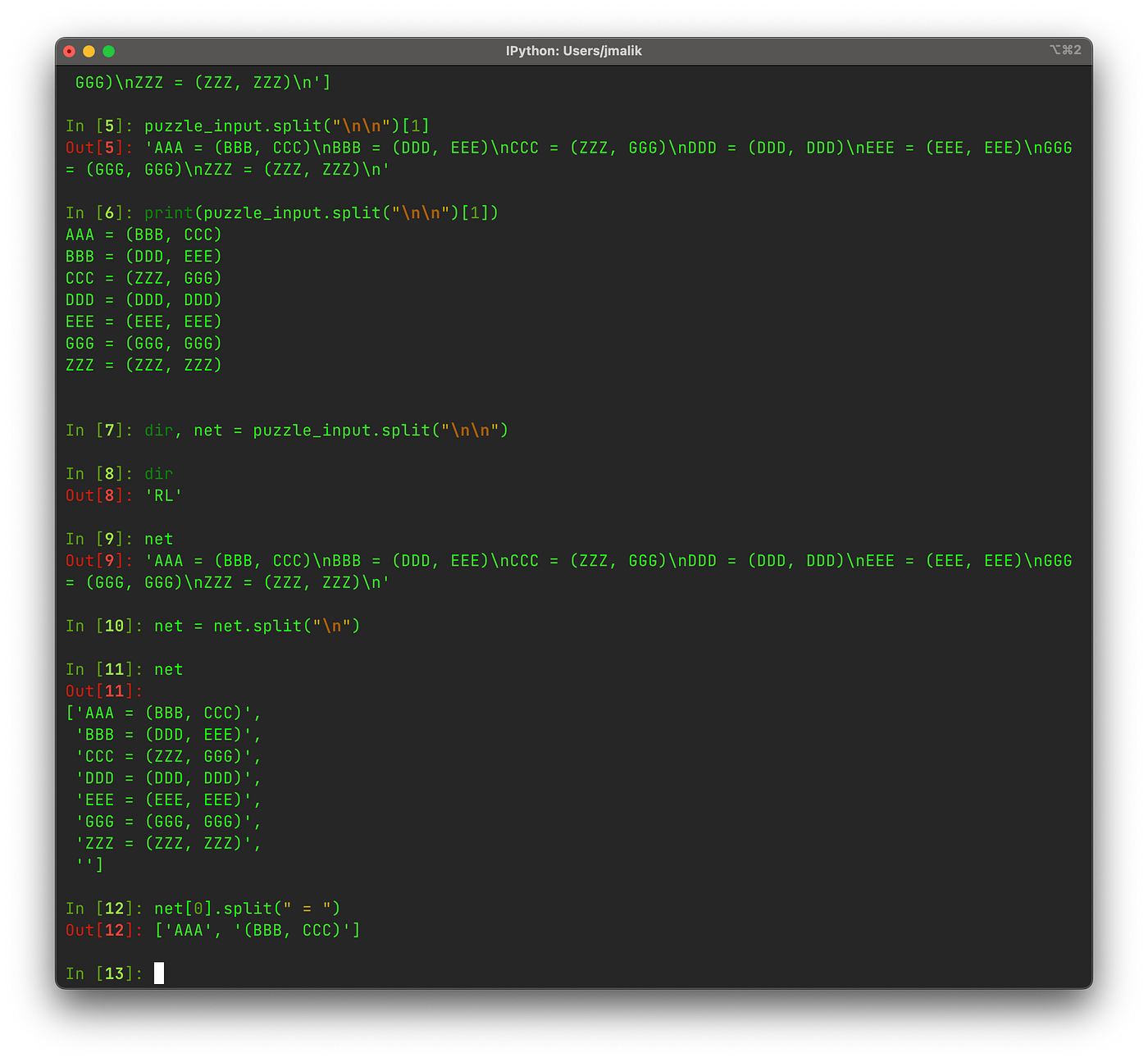Click the red 'Out[9]:' label
Screen dimensions: 1148x1062
[x=100, y=560]
